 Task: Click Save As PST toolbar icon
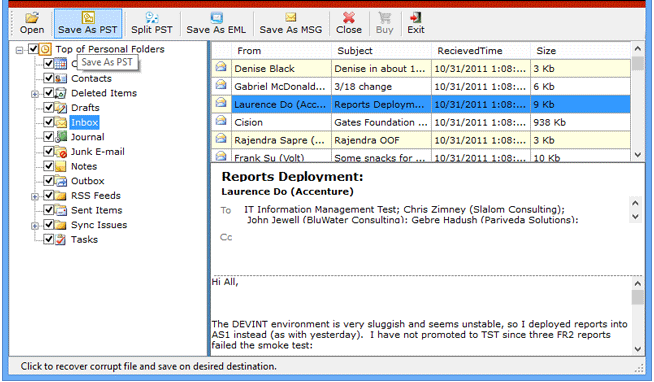[x=88, y=18]
